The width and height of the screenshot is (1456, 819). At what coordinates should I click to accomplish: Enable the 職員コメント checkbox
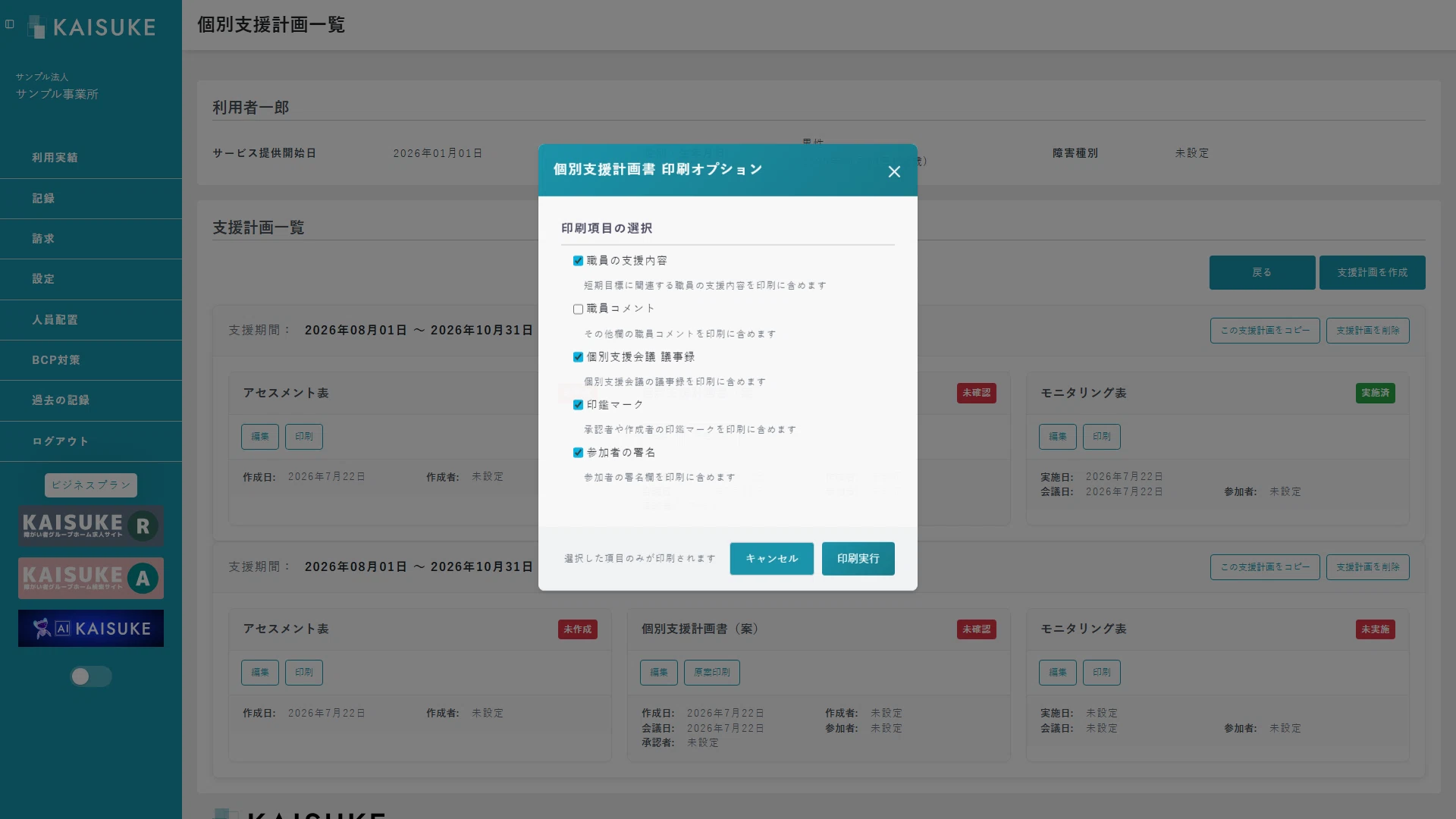tap(578, 309)
